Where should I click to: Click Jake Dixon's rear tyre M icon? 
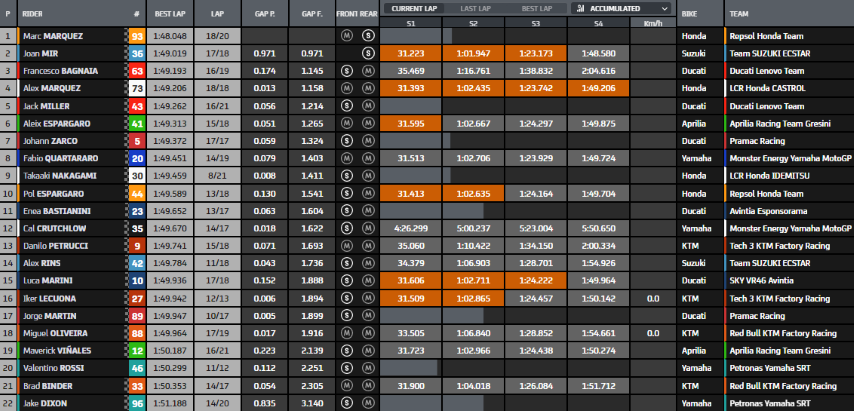click(368, 403)
